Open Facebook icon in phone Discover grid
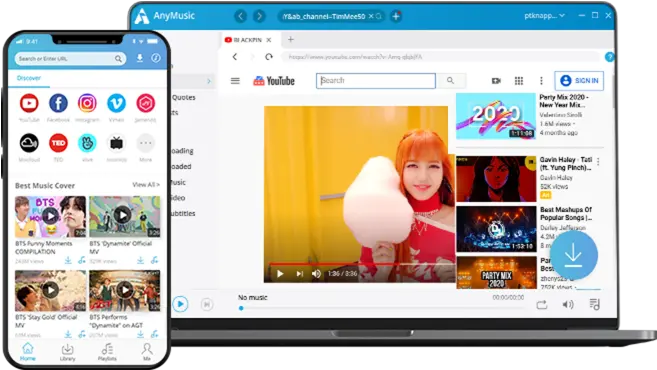The image size is (657, 370). pos(58,103)
